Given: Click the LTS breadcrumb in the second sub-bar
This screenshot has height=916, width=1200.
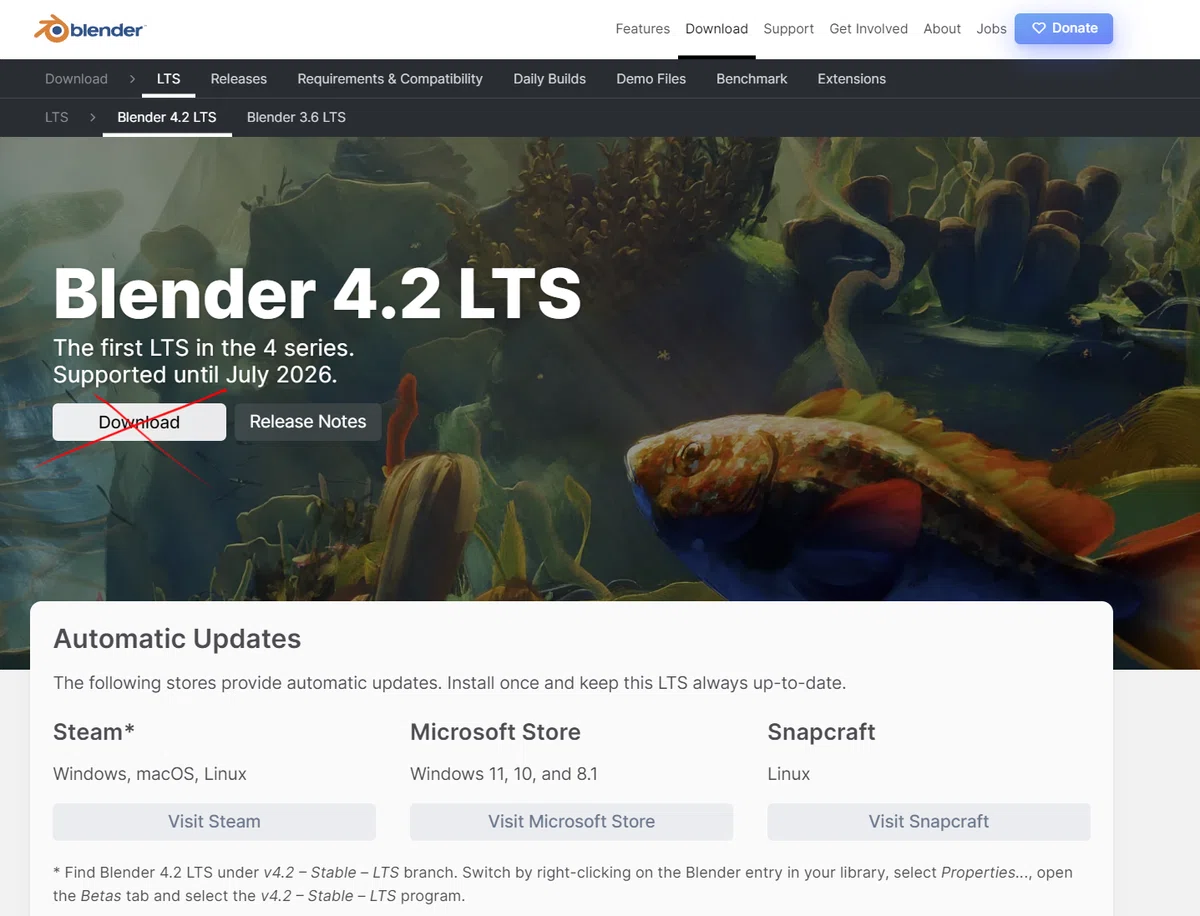Looking at the screenshot, I should tap(57, 117).
